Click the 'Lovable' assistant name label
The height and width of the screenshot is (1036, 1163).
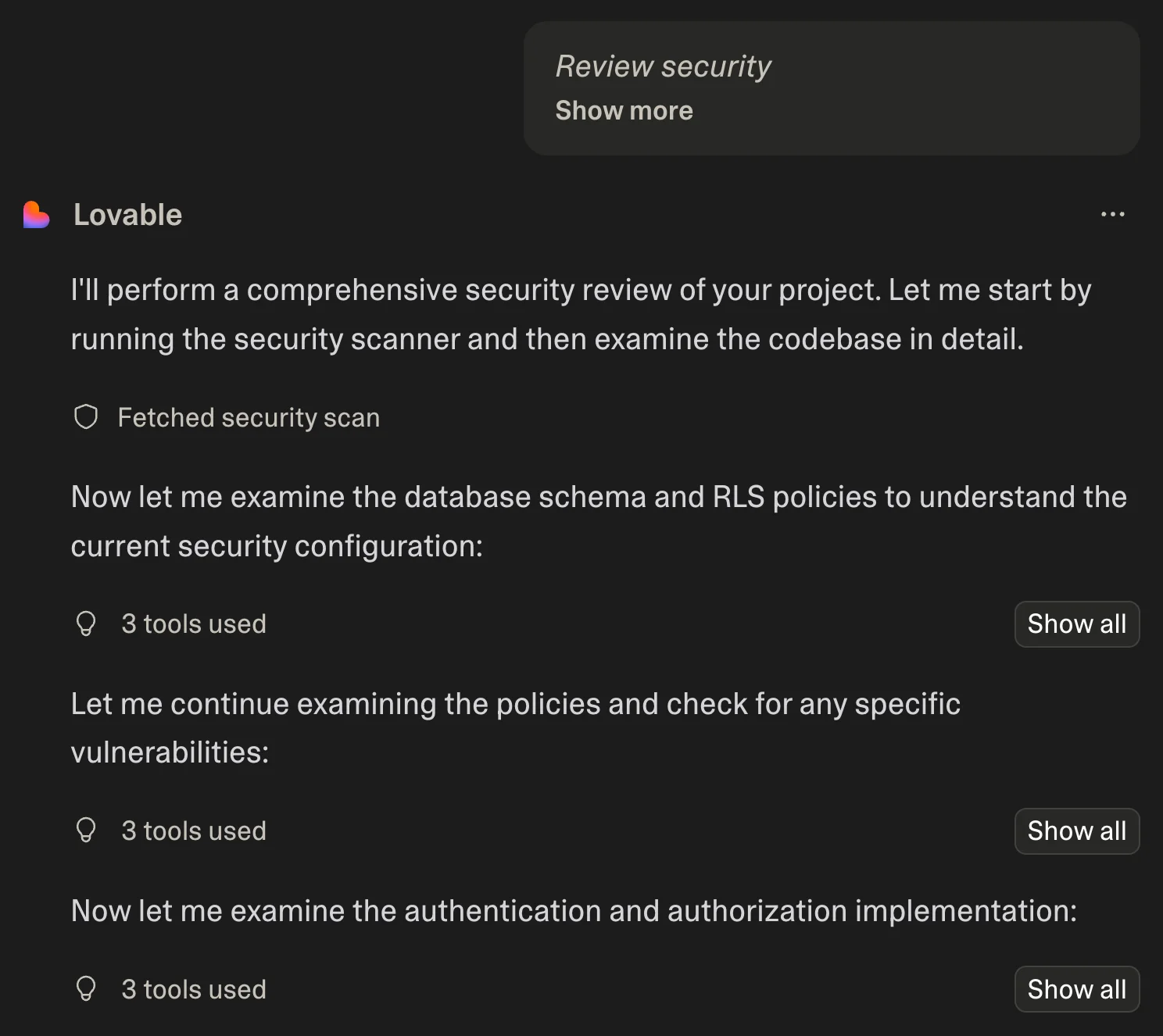[x=127, y=215]
